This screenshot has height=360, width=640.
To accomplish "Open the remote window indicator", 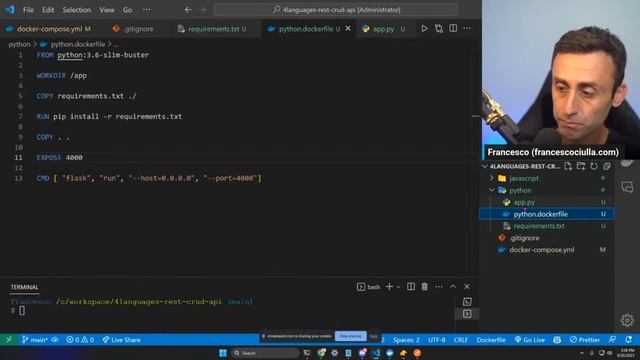I will point(9,340).
